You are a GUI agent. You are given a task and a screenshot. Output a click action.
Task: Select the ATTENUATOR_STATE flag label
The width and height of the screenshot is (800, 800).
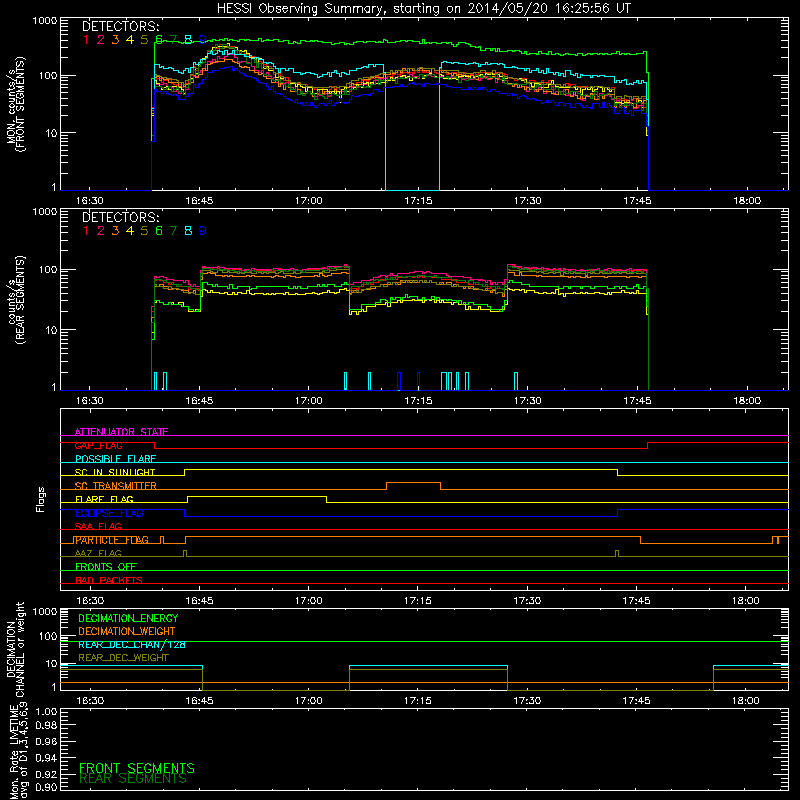click(121, 432)
